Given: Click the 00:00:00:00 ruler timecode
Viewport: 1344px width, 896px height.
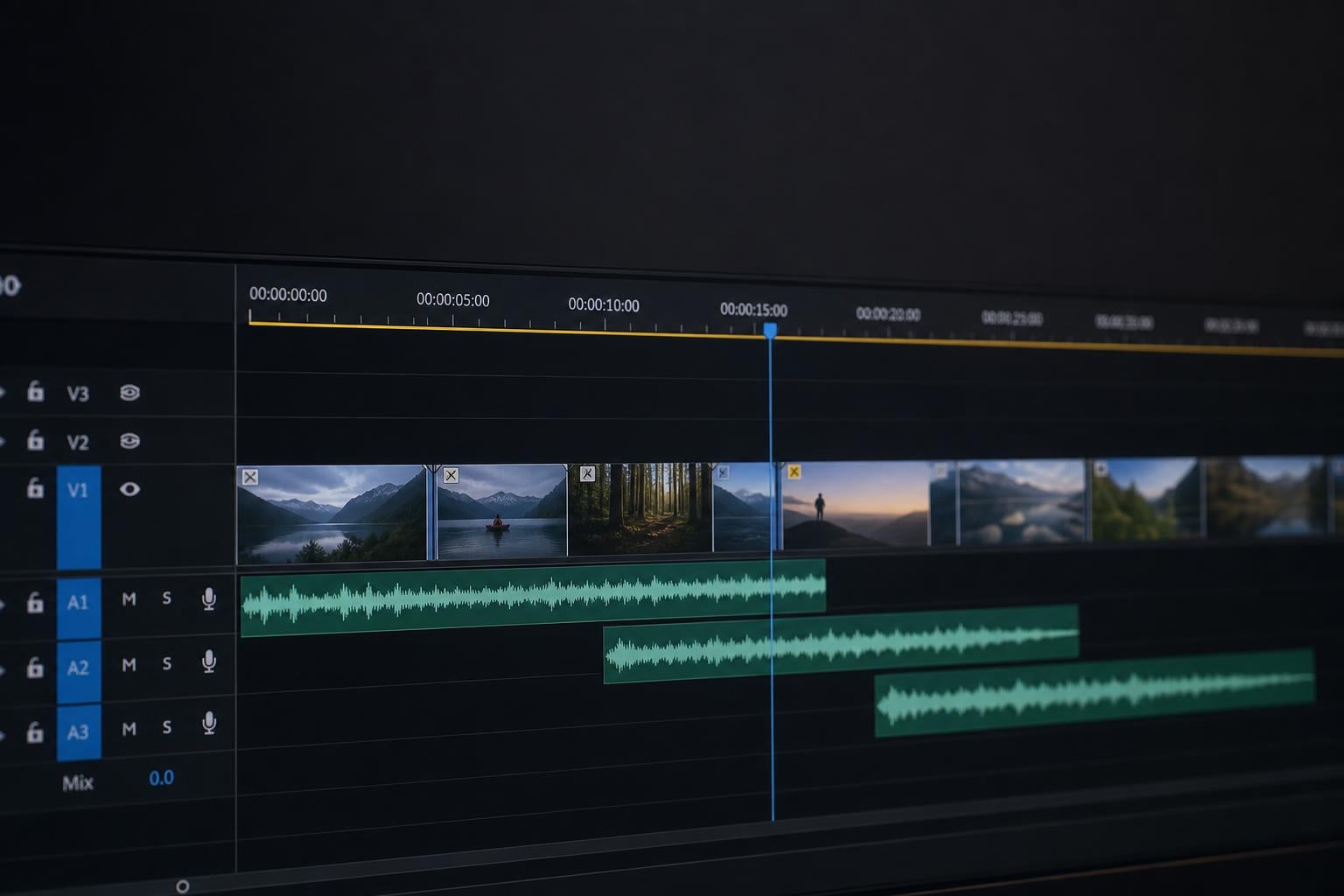Looking at the screenshot, I should pyautogui.click(x=288, y=295).
